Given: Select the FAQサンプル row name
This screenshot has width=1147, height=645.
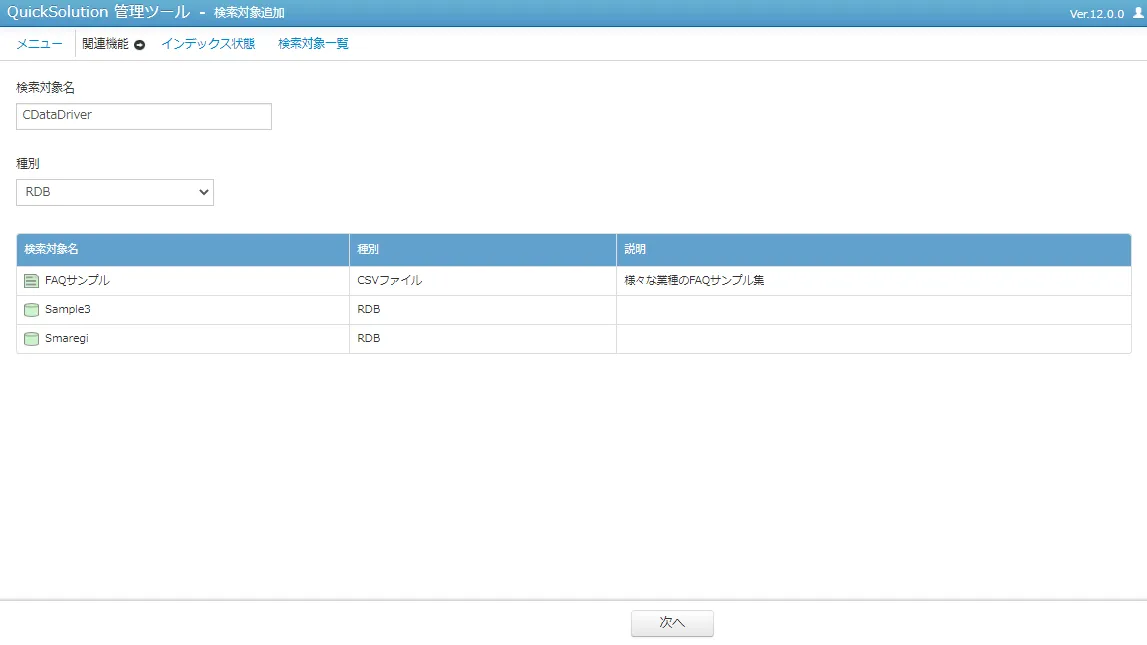Looking at the screenshot, I should [x=77, y=281].
